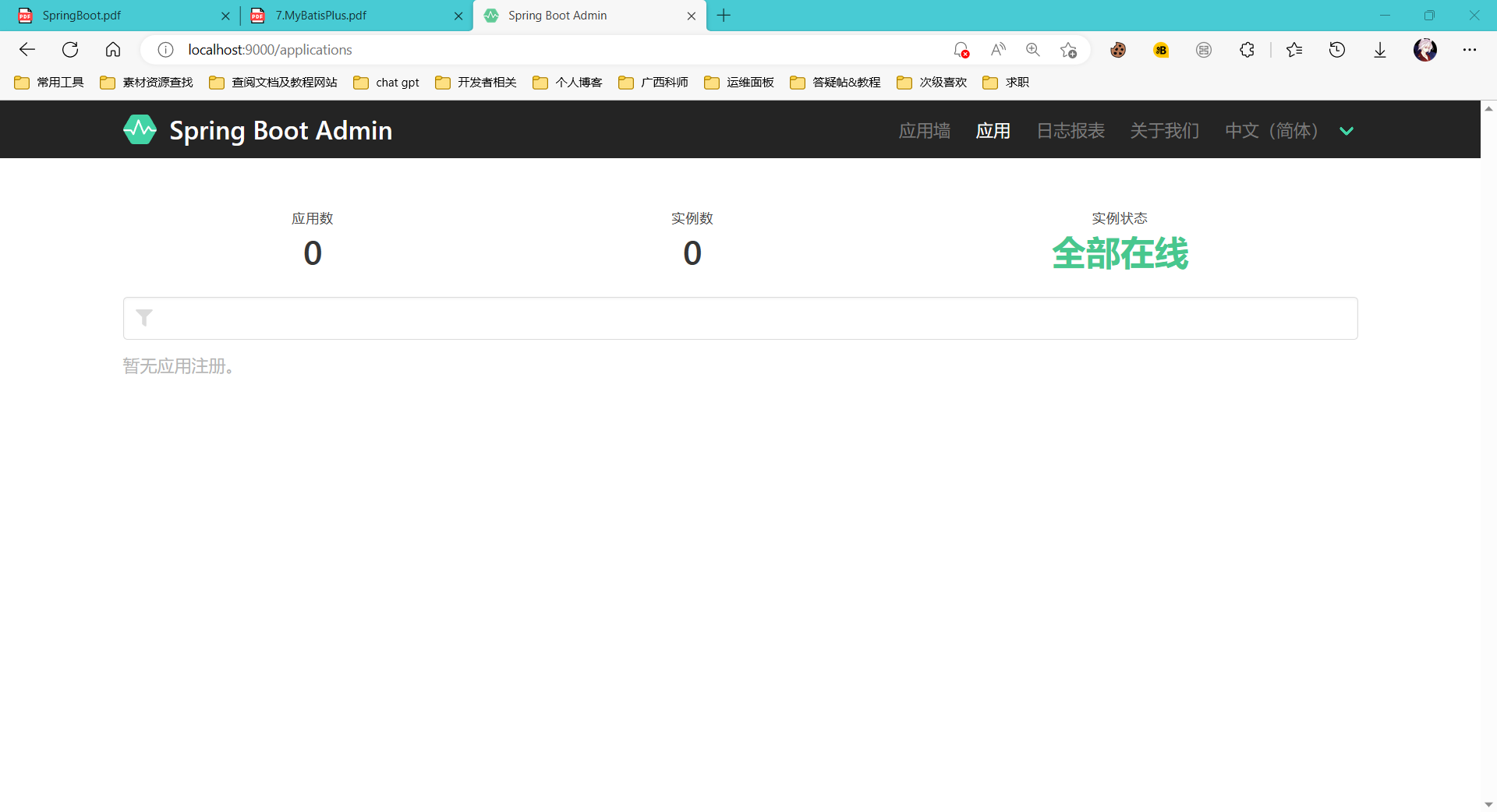The height and width of the screenshot is (812, 1497).
Task: Open the browser home page
Action: pos(113,50)
